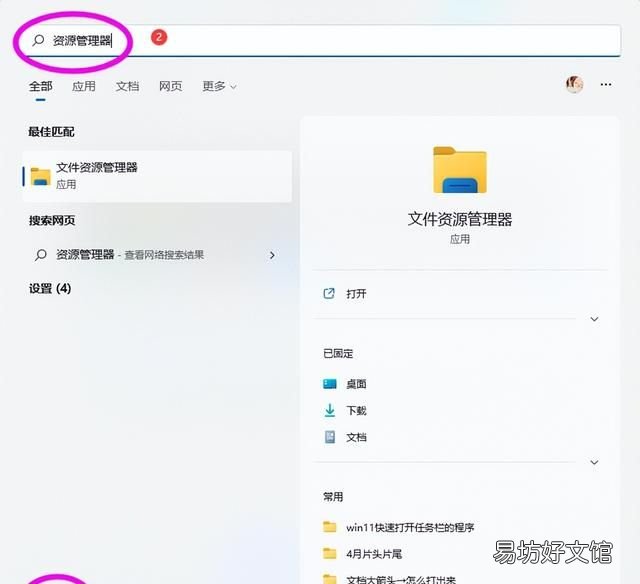This screenshot has width=640, height=584.
Task: Open 文件资源管理器 best match result
Action: [x=157, y=176]
